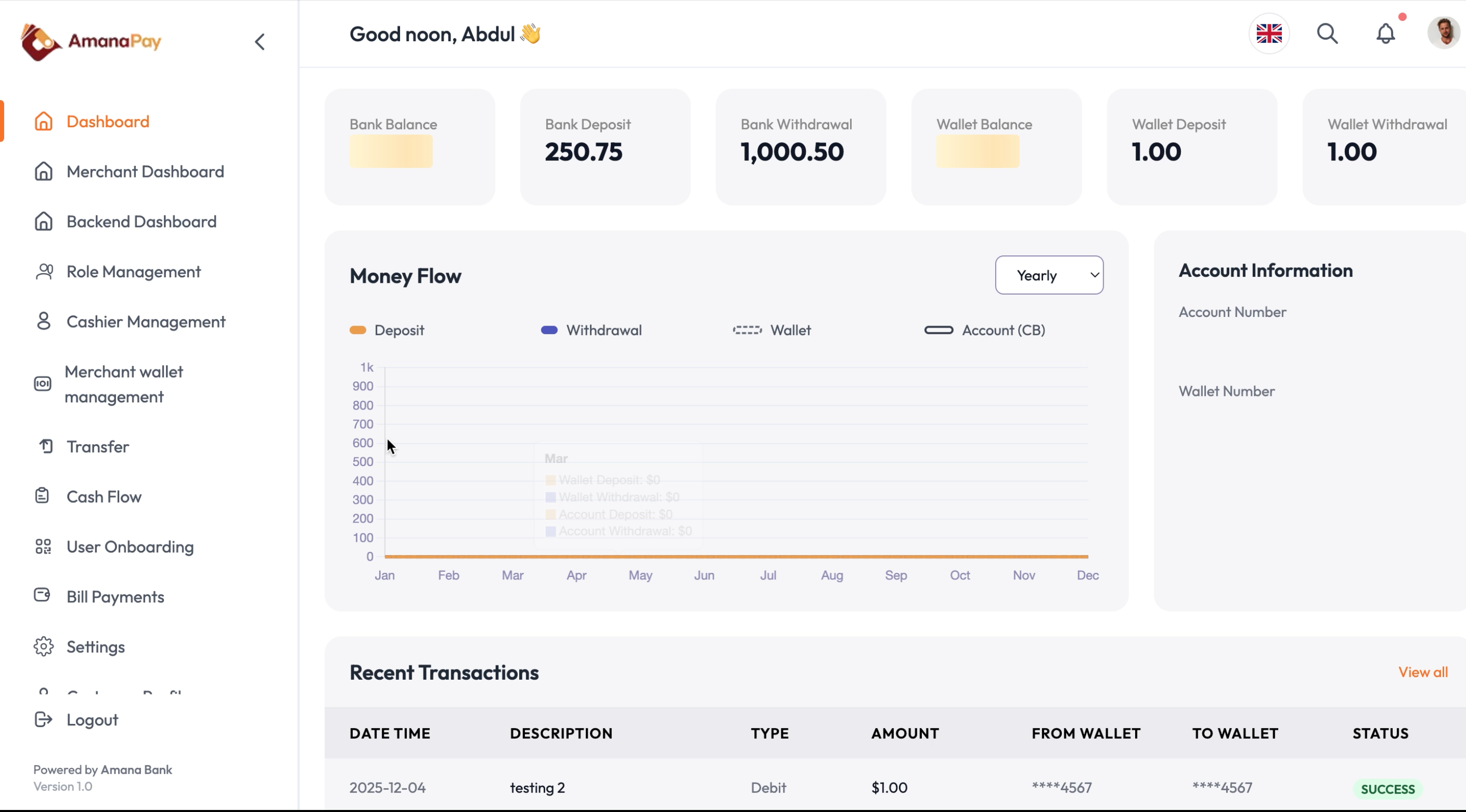This screenshot has width=1466, height=812.
Task: Open Cash Flow menu item
Action: point(104,497)
